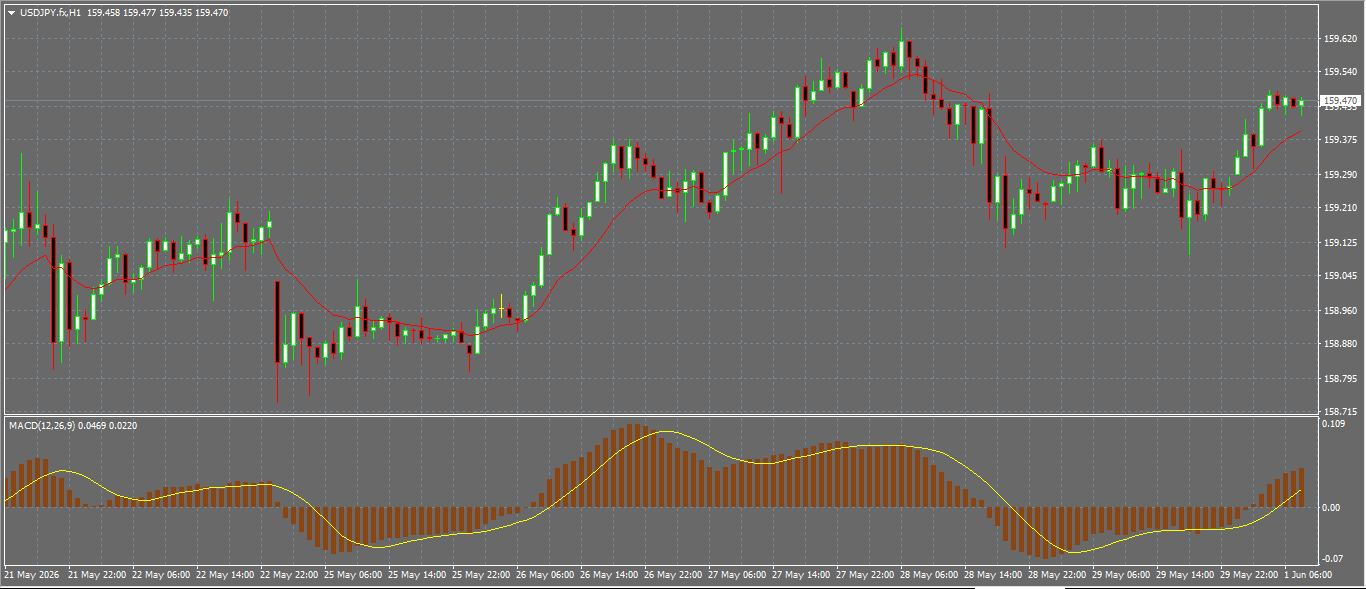Click the 25 May 22:00 time label
This screenshot has height=589, width=1366.
coord(482,576)
